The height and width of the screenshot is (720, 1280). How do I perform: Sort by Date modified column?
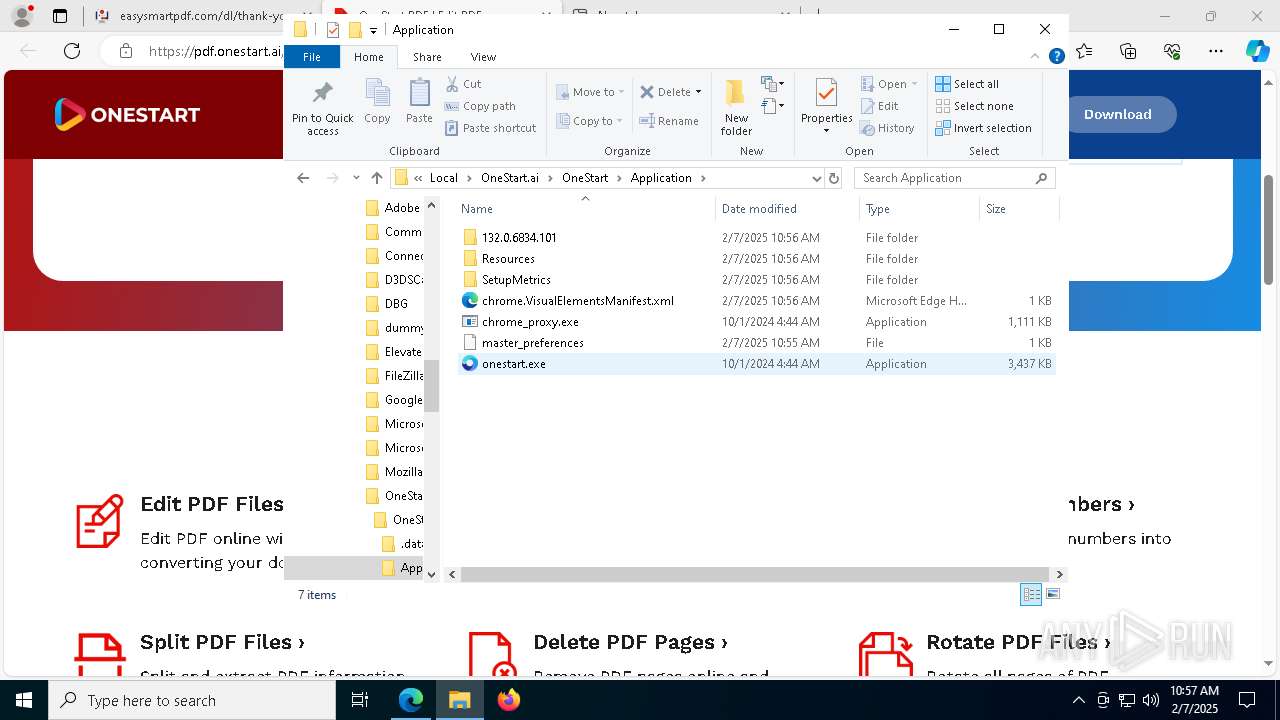(x=787, y=209)
